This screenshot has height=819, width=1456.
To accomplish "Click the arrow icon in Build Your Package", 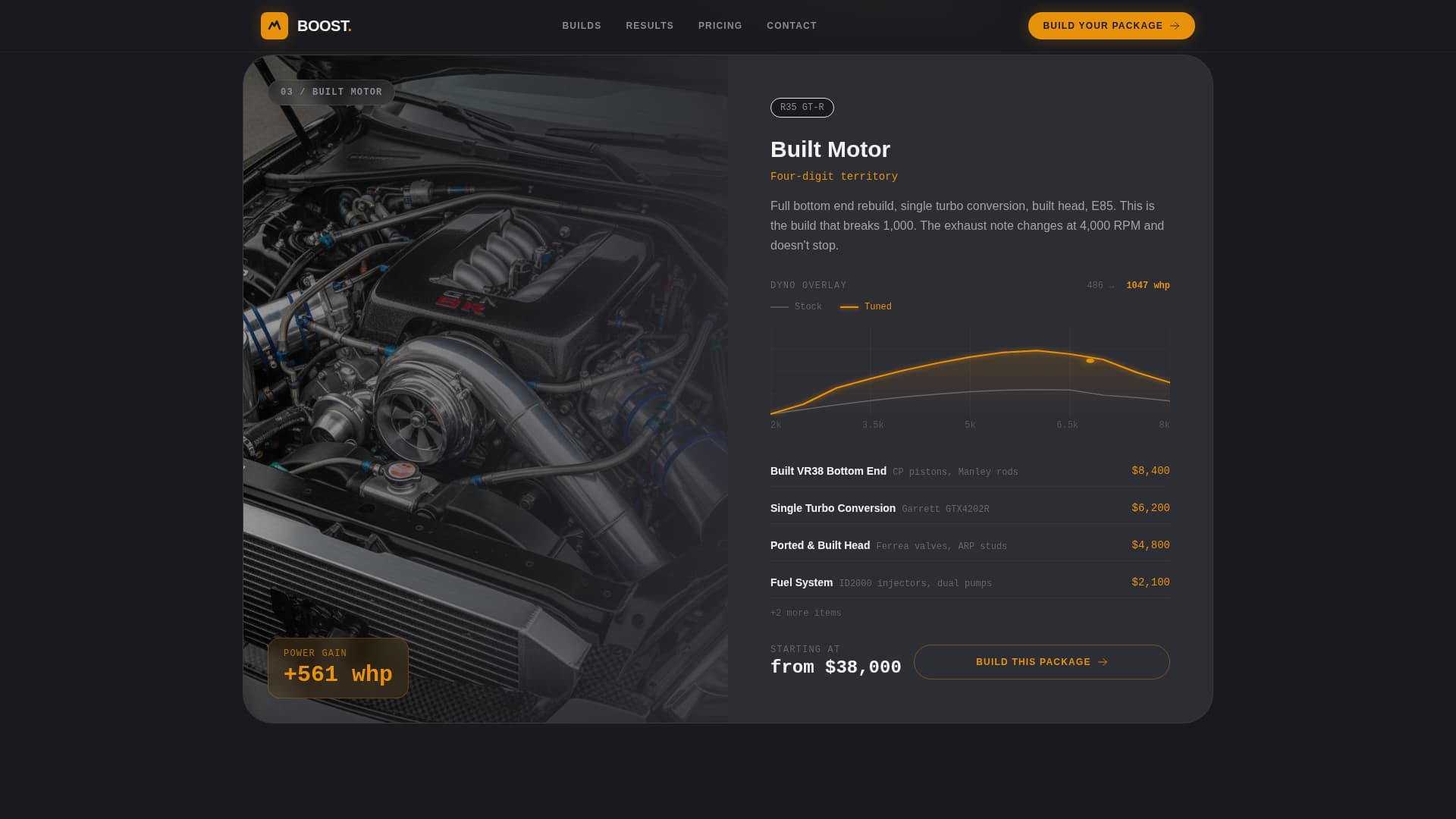I will click(x=1175, y=26).
